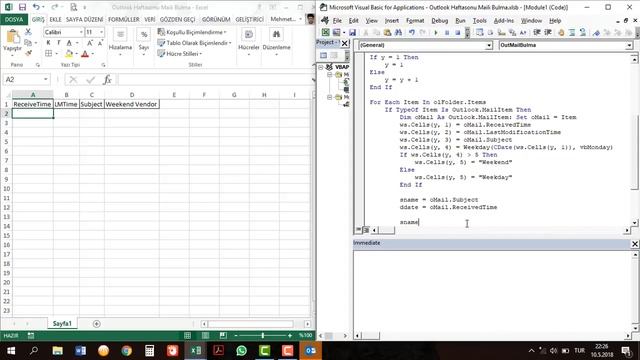
Task: Open the DOSYA file tab
Action: point(14,19)
